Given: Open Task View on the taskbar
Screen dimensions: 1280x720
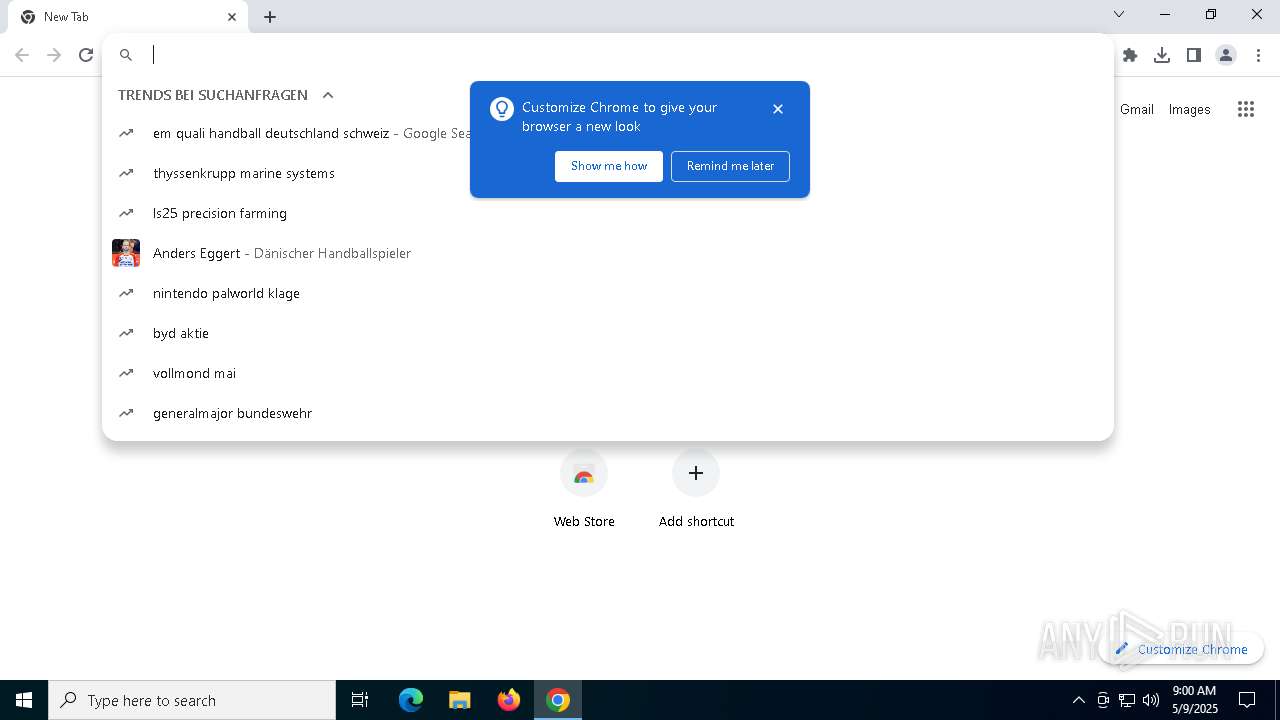Looking at the screenshot, I should [x=360, y=700].
